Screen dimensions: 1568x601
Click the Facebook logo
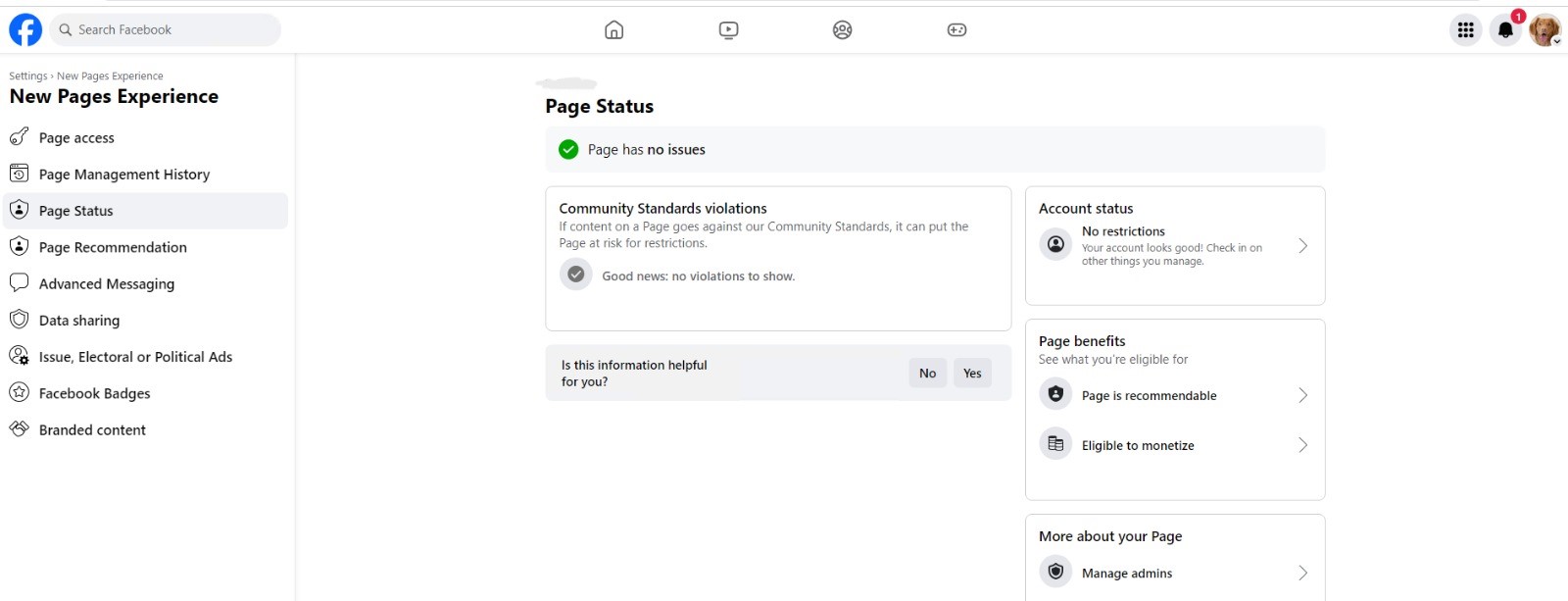(25, 29)
